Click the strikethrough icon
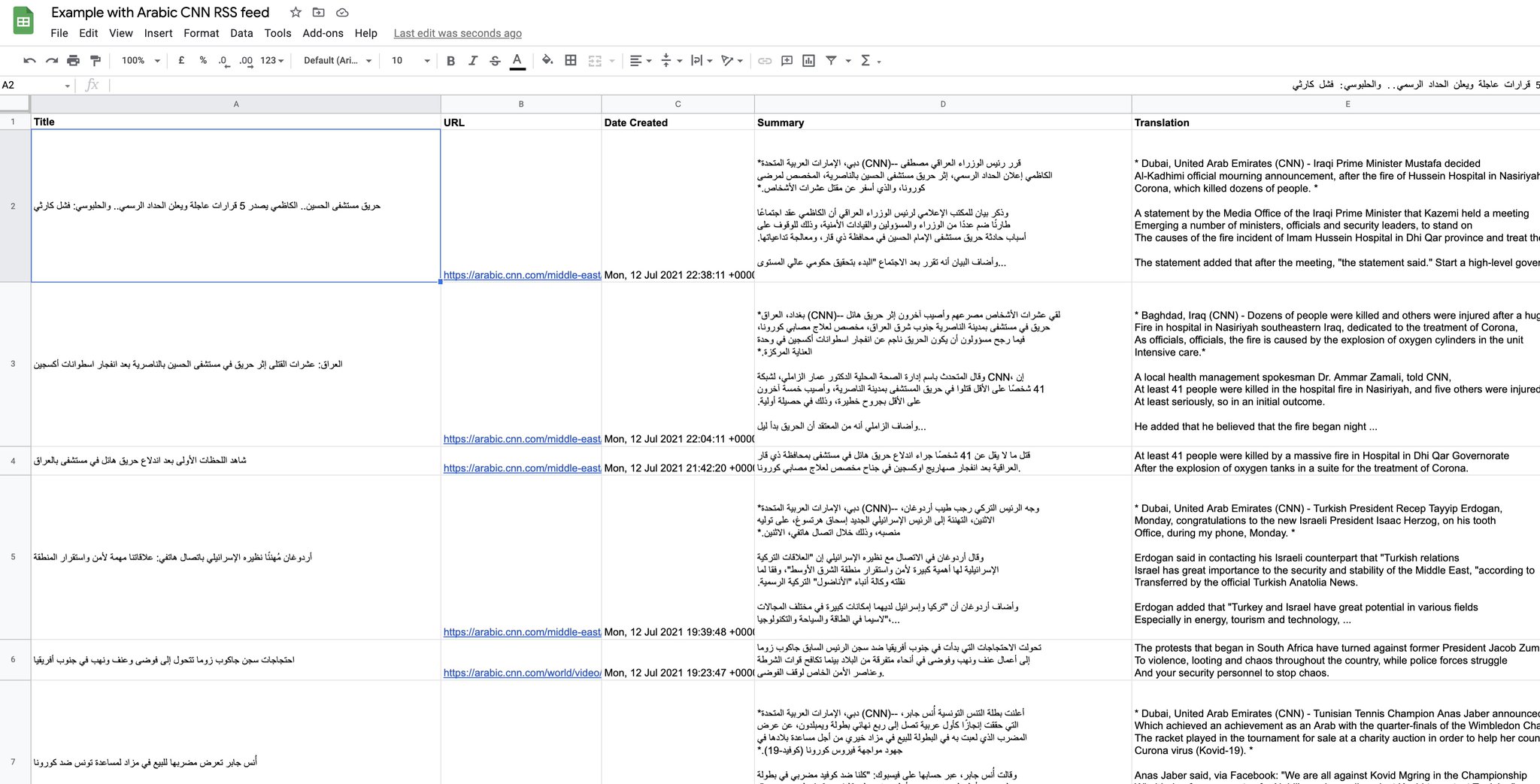Viewport: 1540px width, 784px height. pyautogui.click(x=495, y=60)
